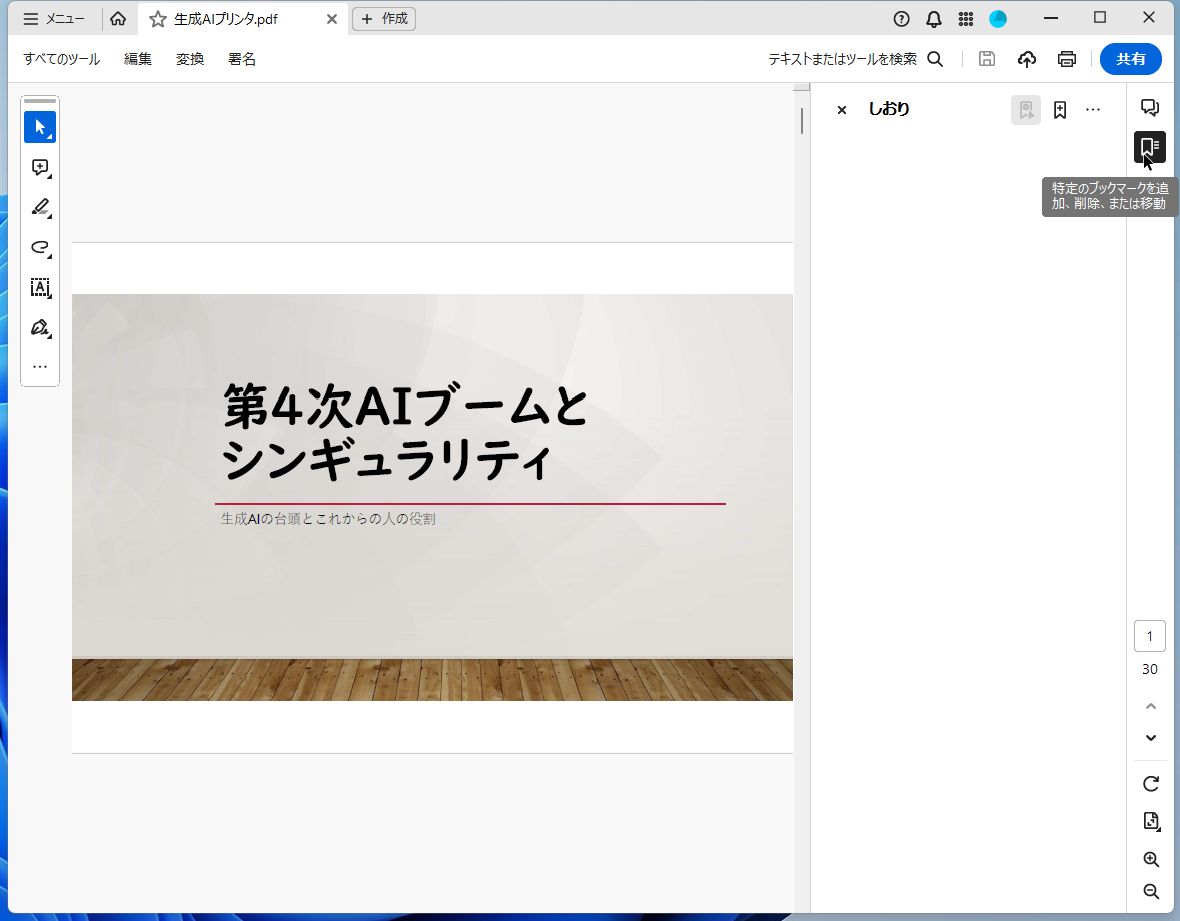Screen dimensions: 1180x921
Task: Choose the freehand drawing tool
Action: click(x=40, y=247)
